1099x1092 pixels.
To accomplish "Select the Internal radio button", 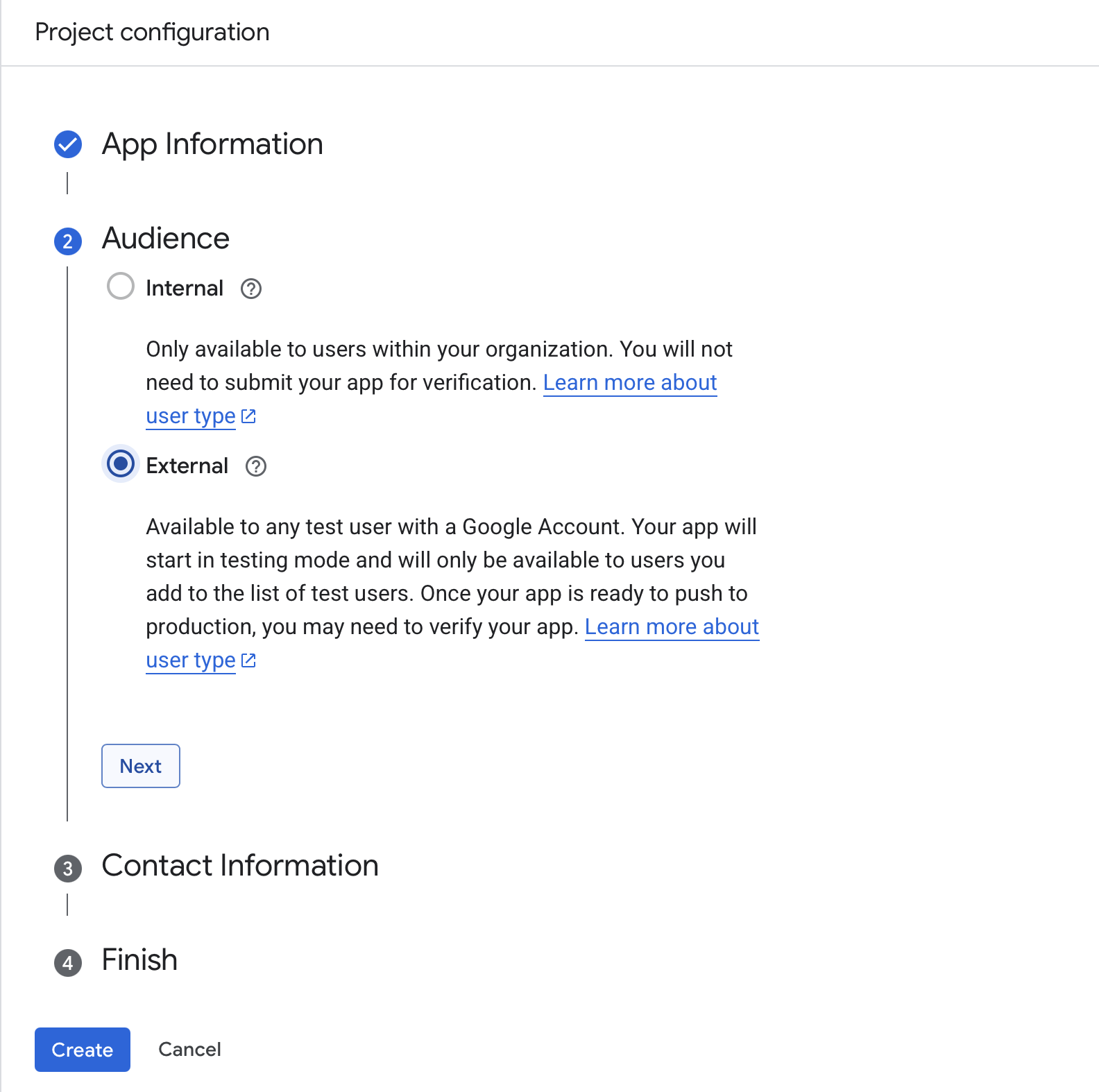I will [x=121, y=287].
